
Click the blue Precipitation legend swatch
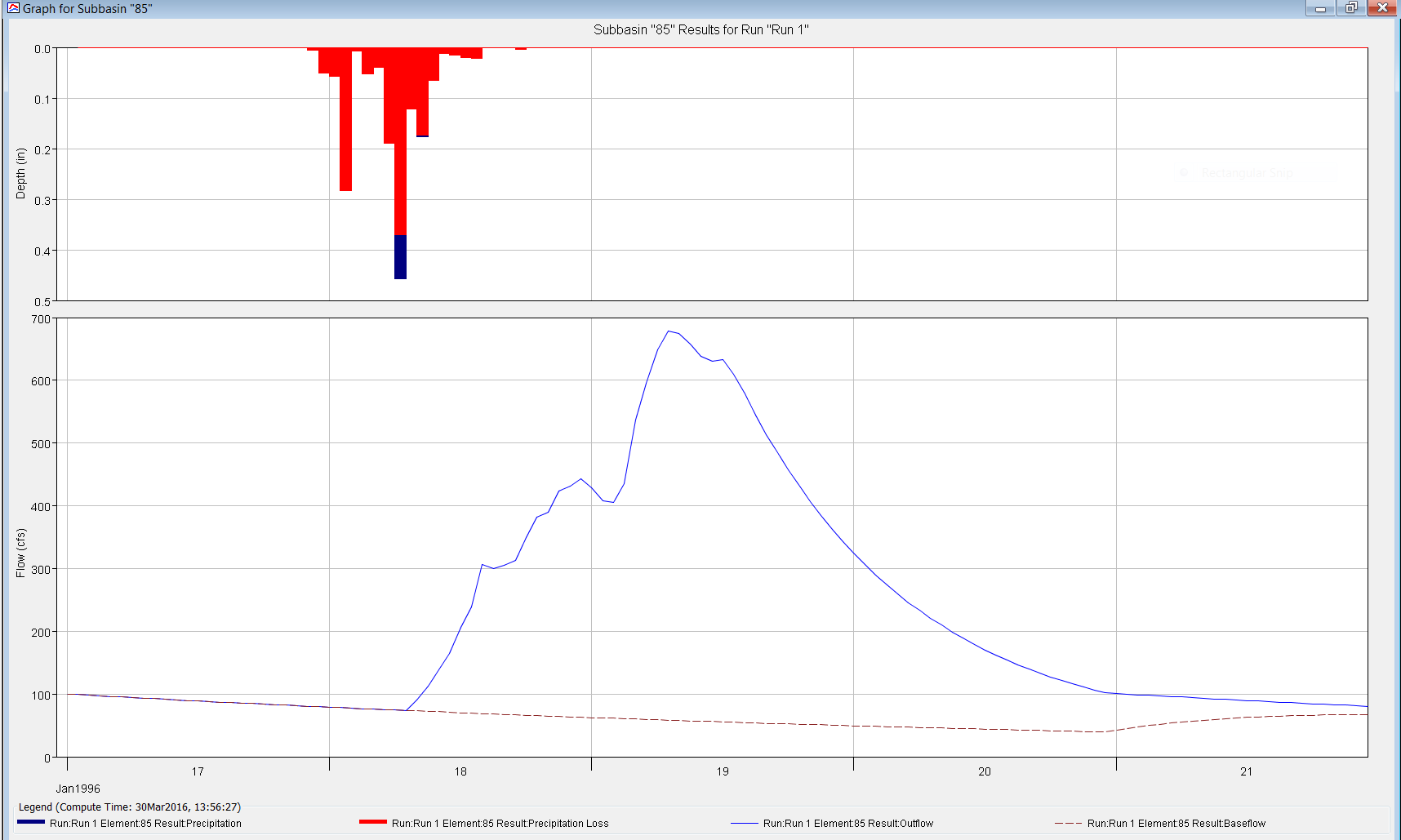pyautogui.click(x=31, y=822)
